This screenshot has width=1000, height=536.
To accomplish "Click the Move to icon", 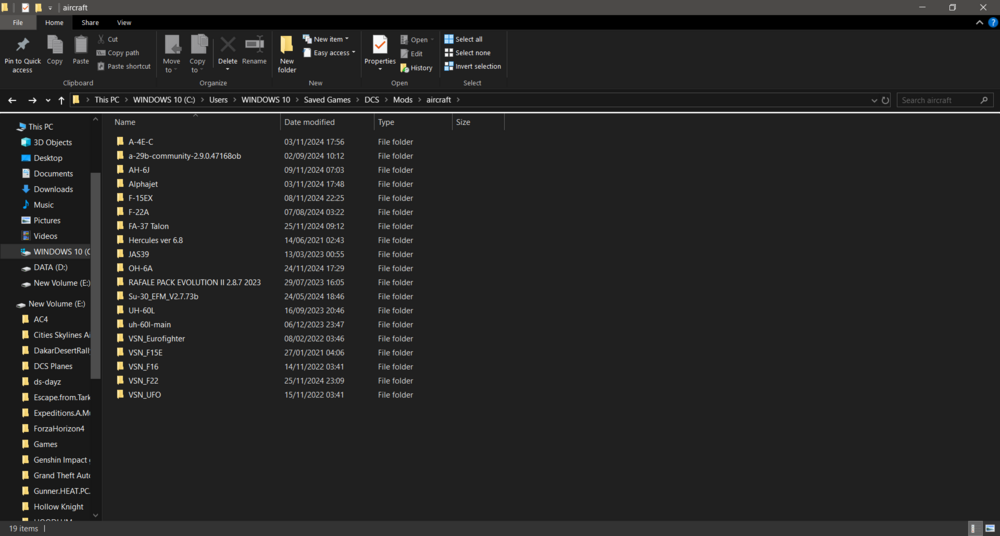I will (172, 45).
